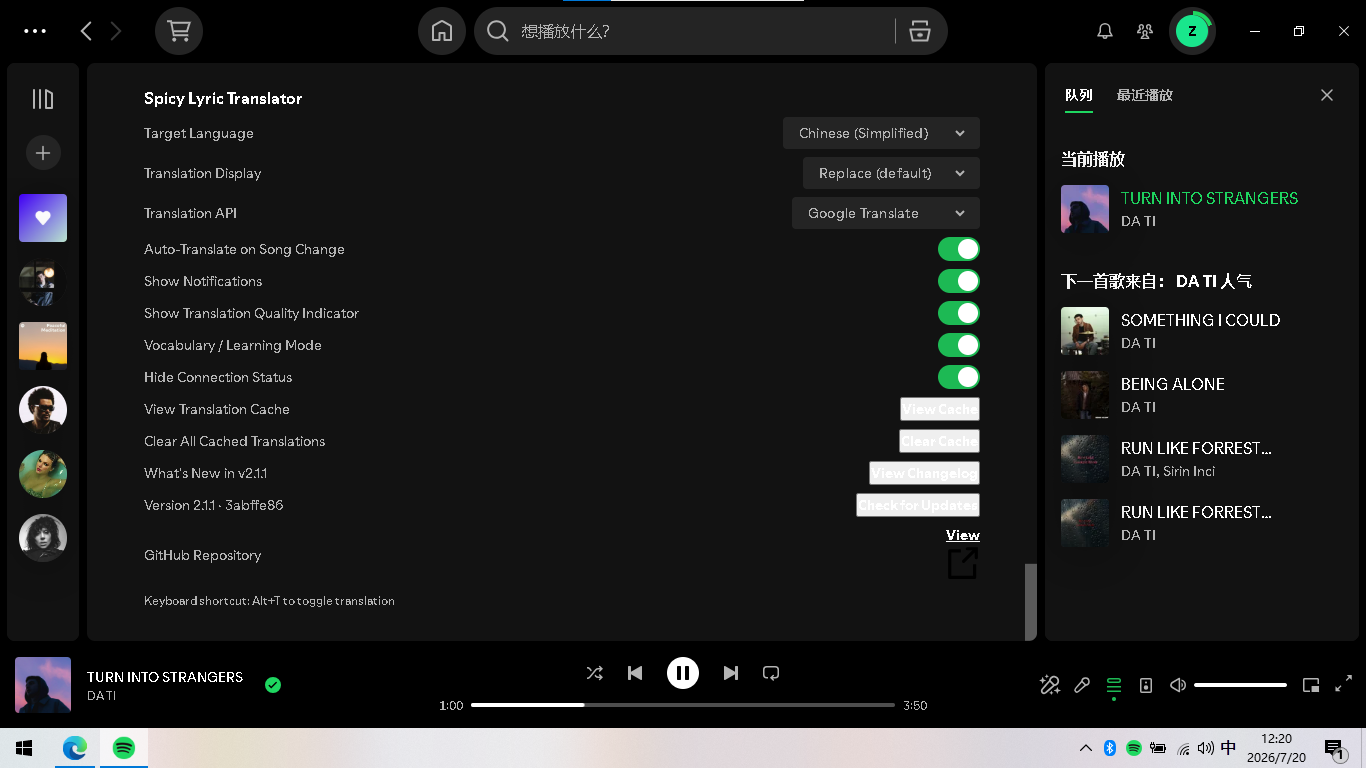
Task: Show hidden system tray icons chevron
Action: 1086,748
